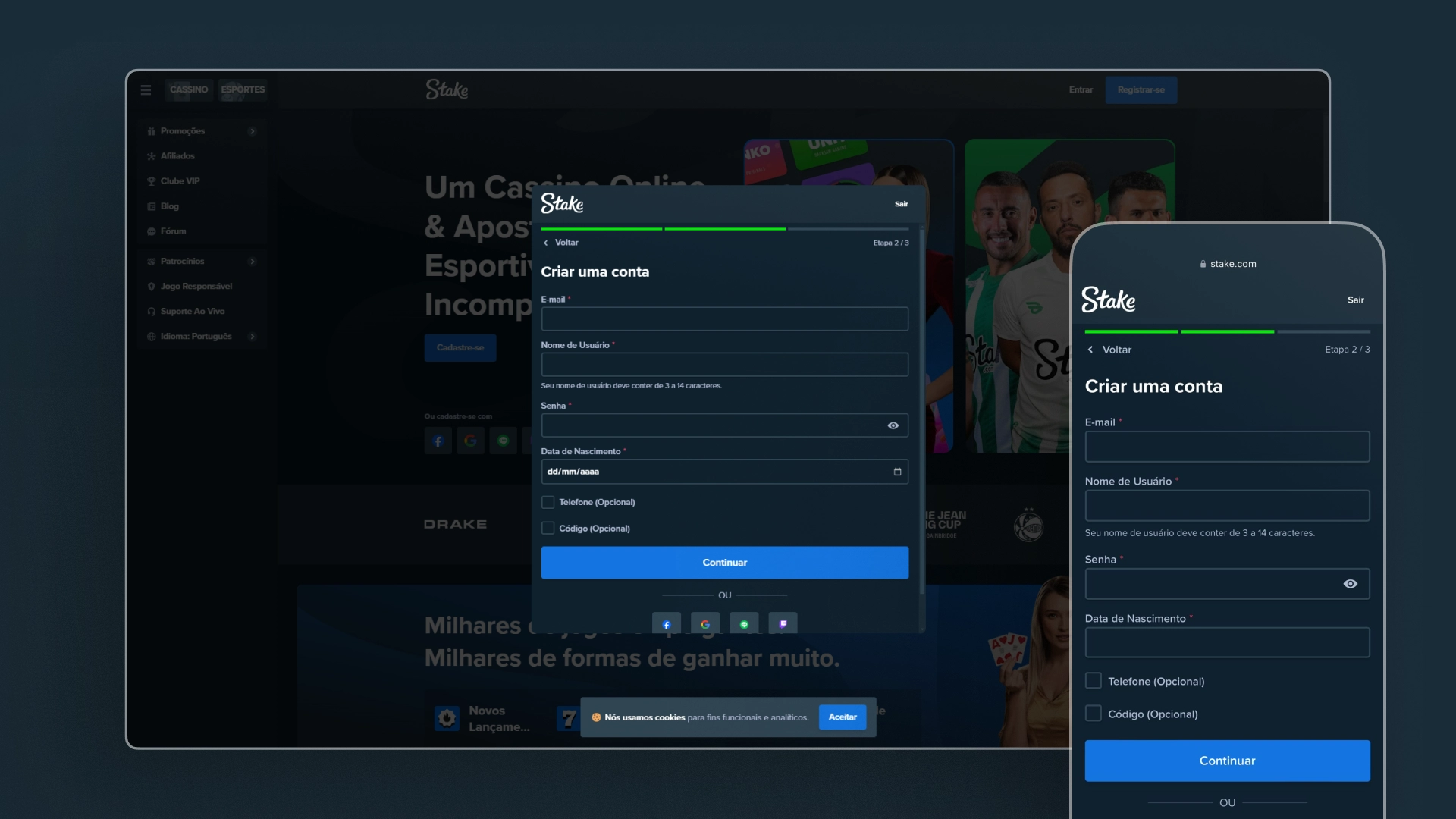
Task: Switch to the ESPORTES tab
Action: [x=242, y=89]
